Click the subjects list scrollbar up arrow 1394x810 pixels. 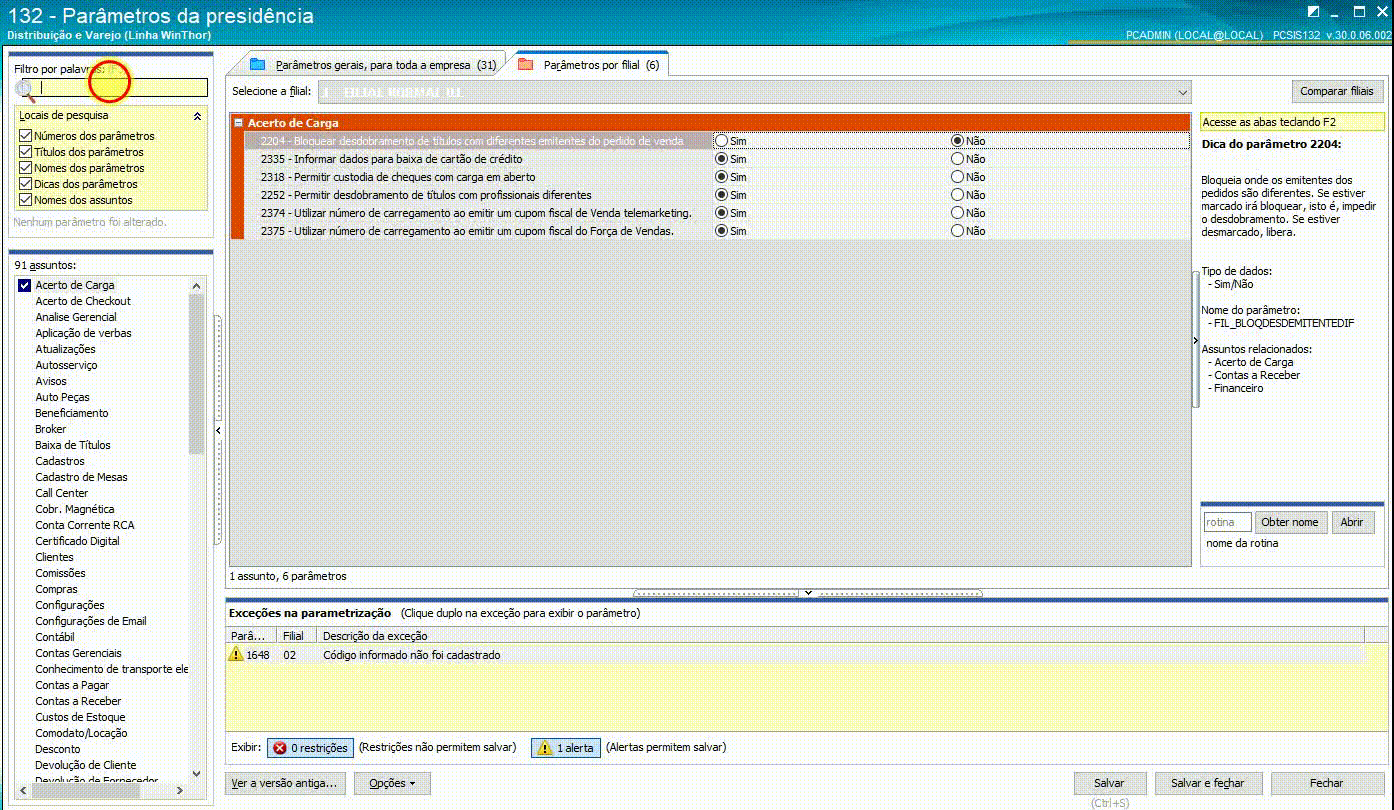(x=196, y=285)
